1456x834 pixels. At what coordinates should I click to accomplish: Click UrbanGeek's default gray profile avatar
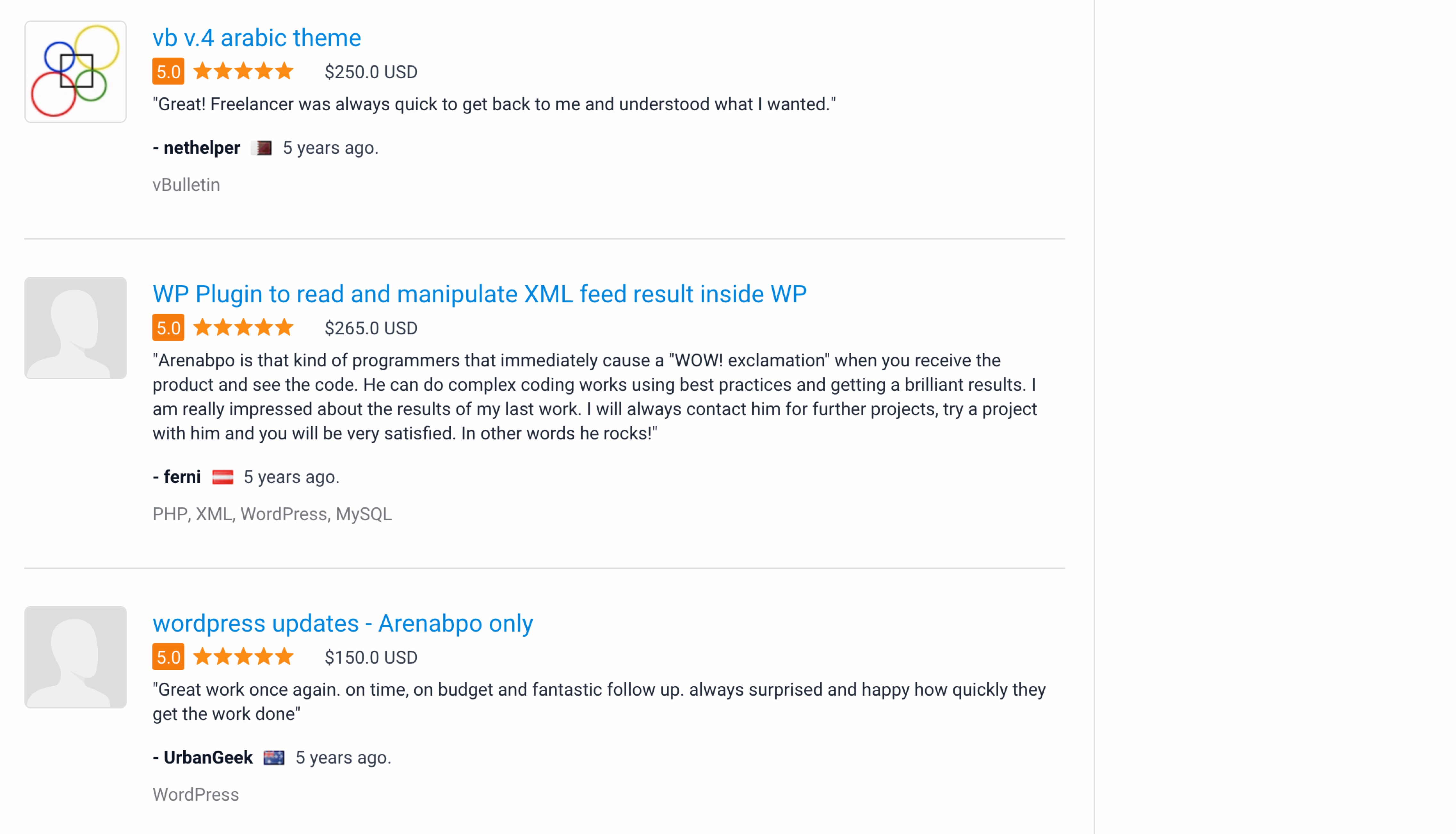pyautogui.click(x=76, y=658)
